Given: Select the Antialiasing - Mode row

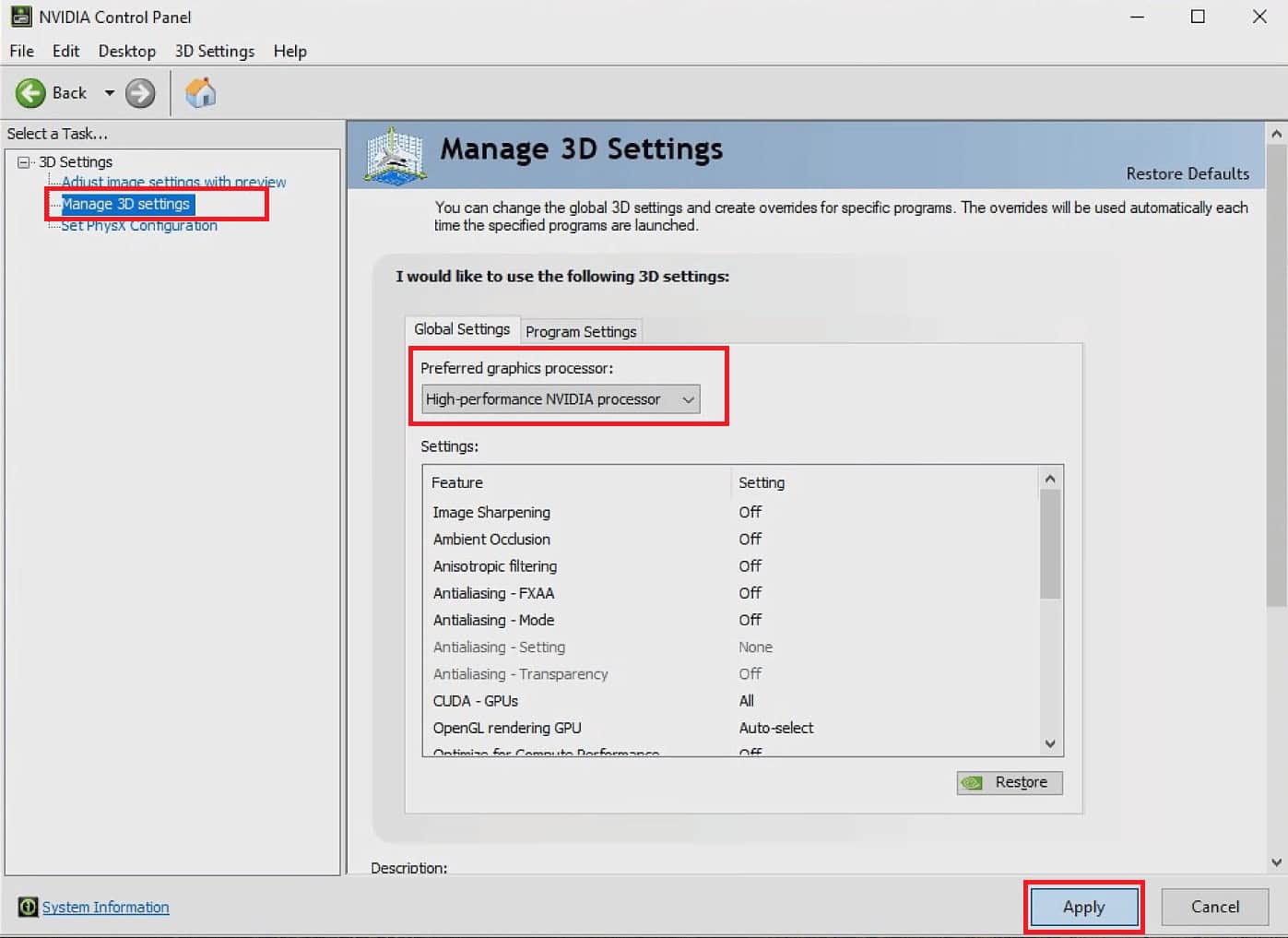Looking at the screenshot, I should 732,620.
